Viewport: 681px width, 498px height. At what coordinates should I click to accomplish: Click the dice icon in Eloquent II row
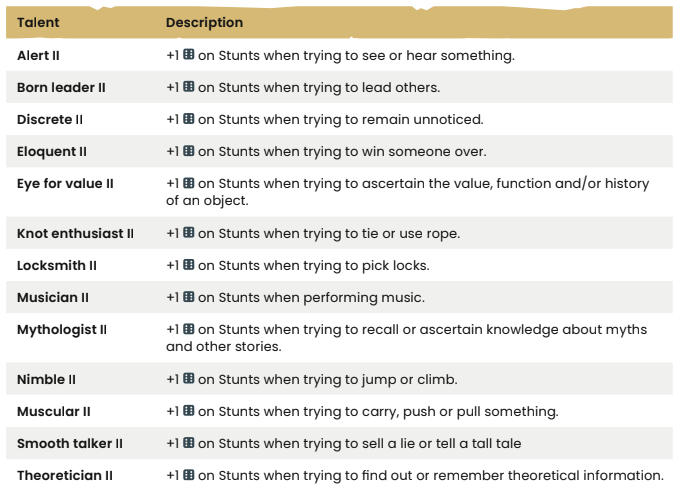188,151
